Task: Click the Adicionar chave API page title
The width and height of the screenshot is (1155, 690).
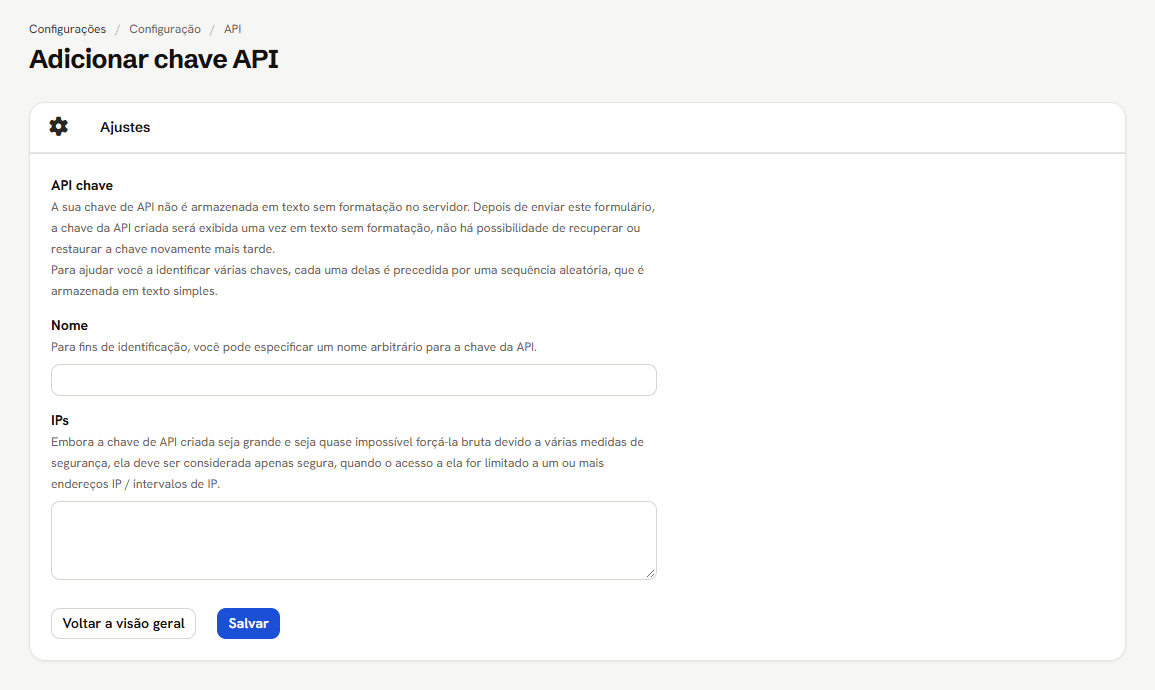Action: tap(154, 59)
